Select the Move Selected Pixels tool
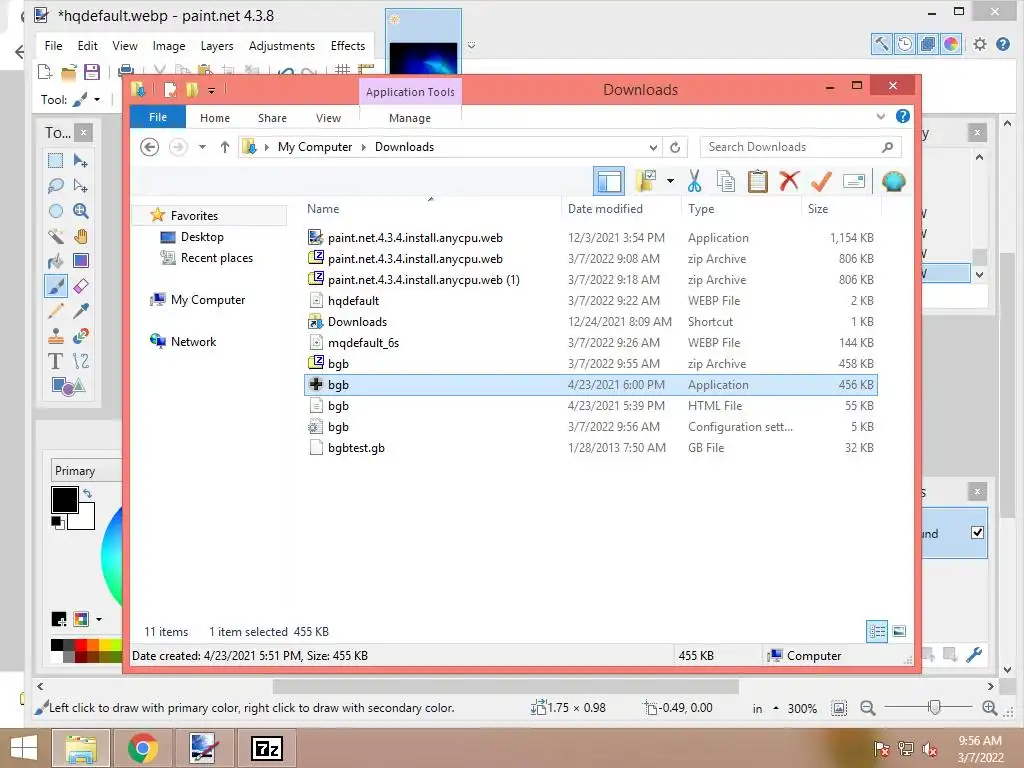1024x768 pixels. [x=81, y=161]
